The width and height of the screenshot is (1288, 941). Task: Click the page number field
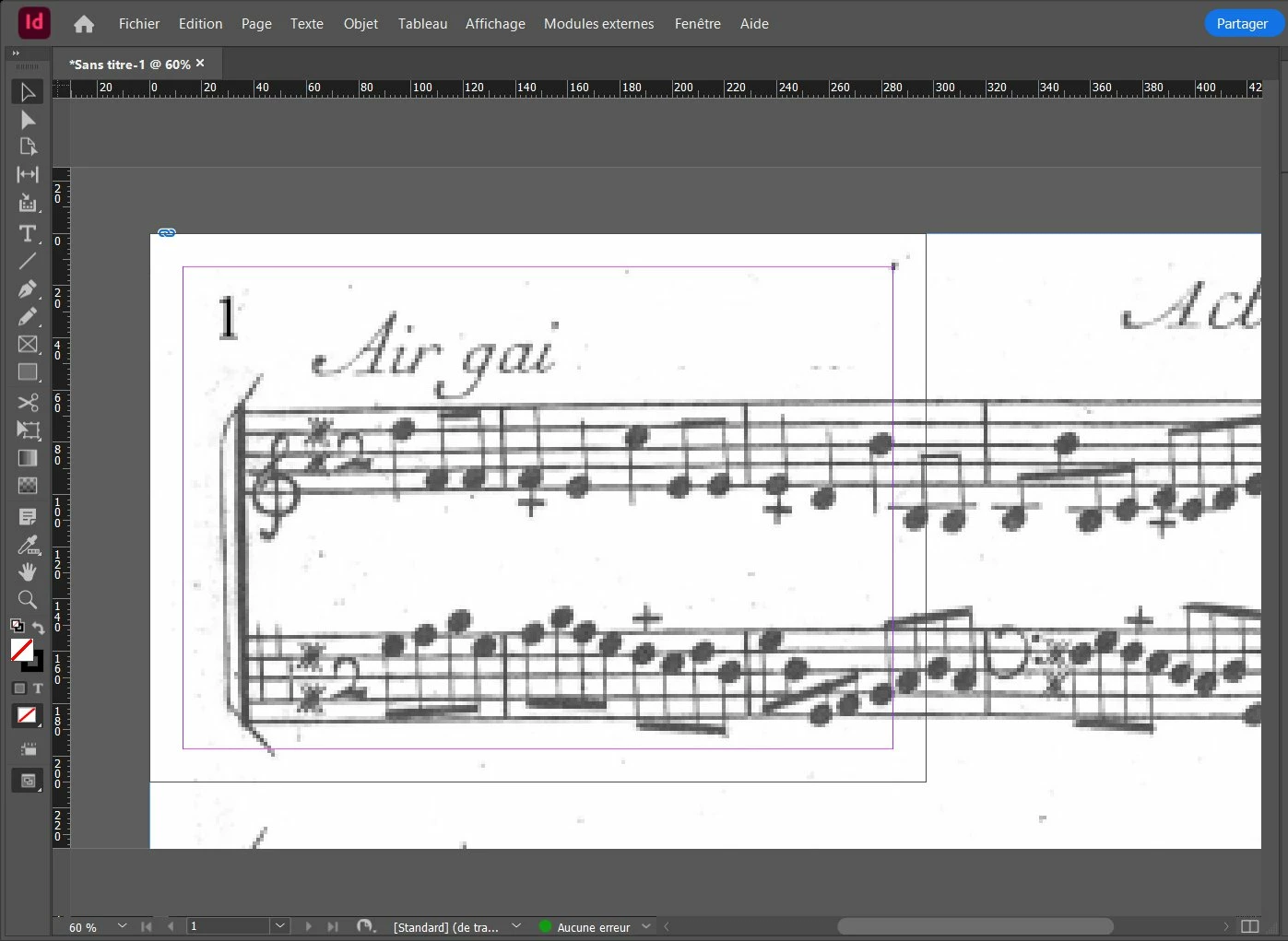tap(229, 926)
